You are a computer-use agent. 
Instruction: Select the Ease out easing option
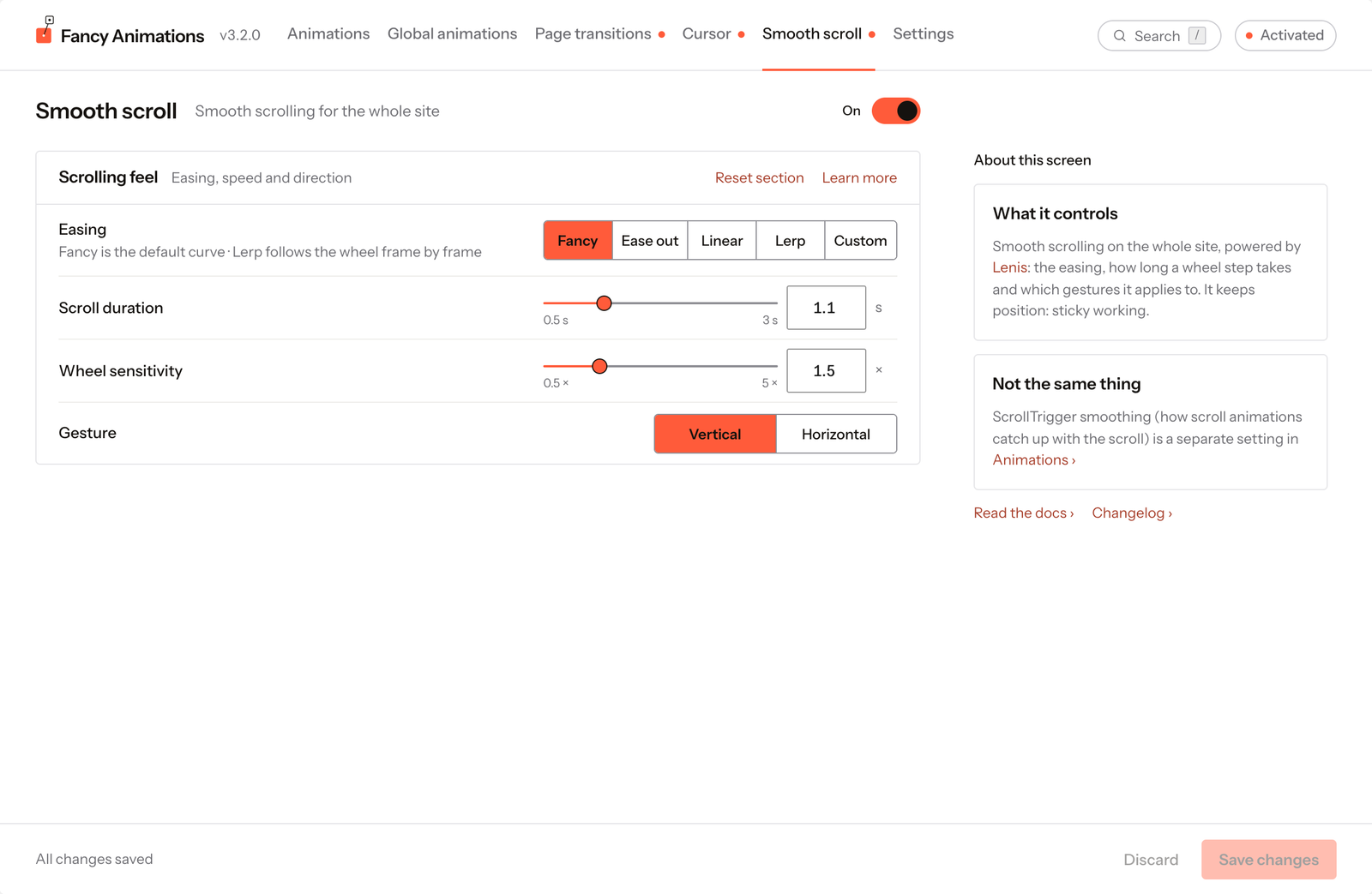point(650,241)
